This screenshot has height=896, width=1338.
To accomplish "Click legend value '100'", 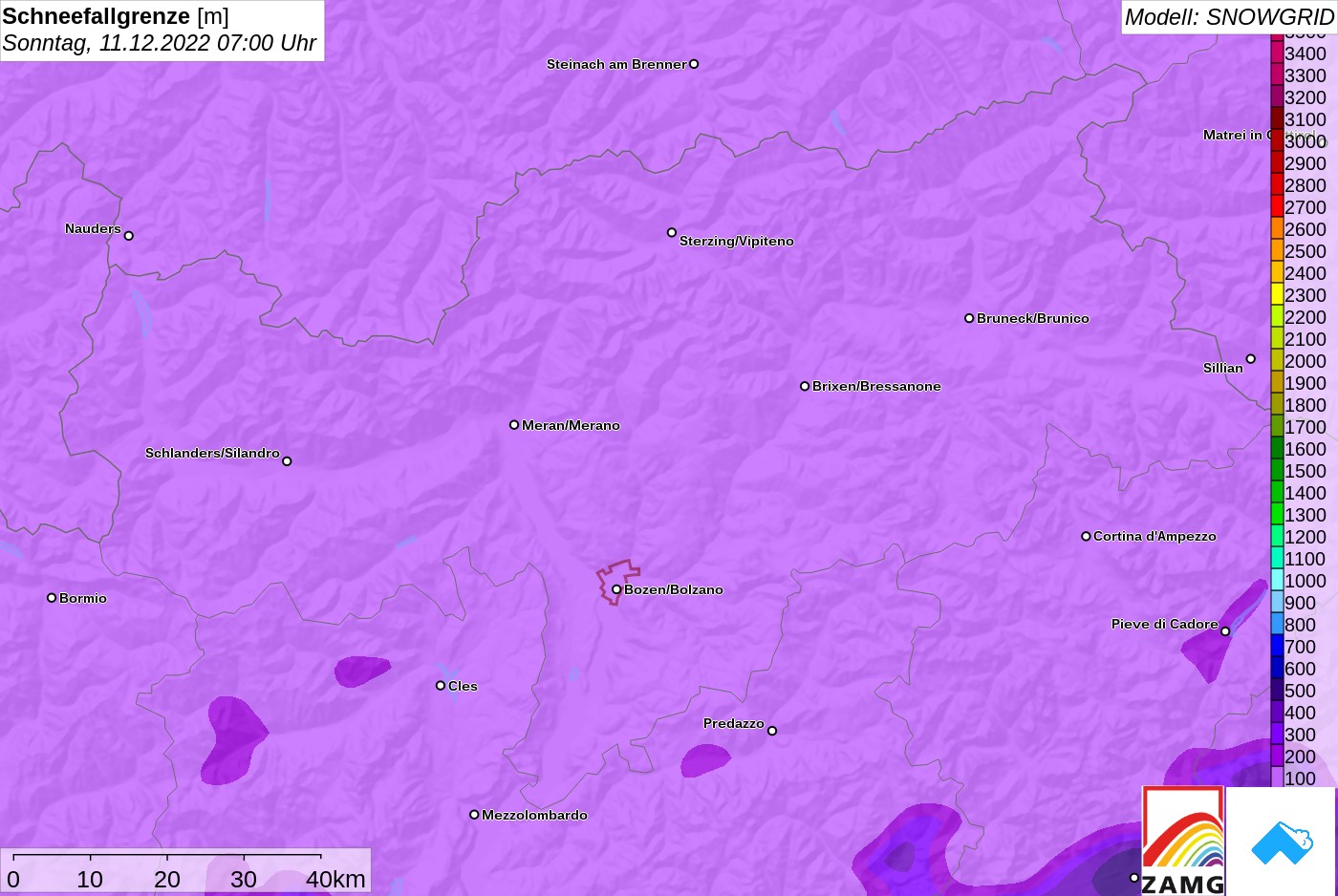I will coord(1300,779).
